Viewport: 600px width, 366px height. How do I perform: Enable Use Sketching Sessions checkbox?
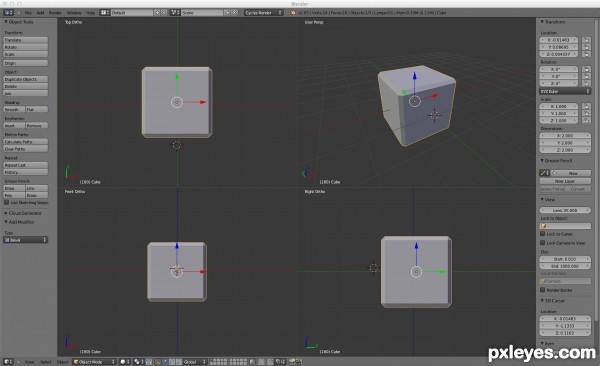tap(7, 202)
